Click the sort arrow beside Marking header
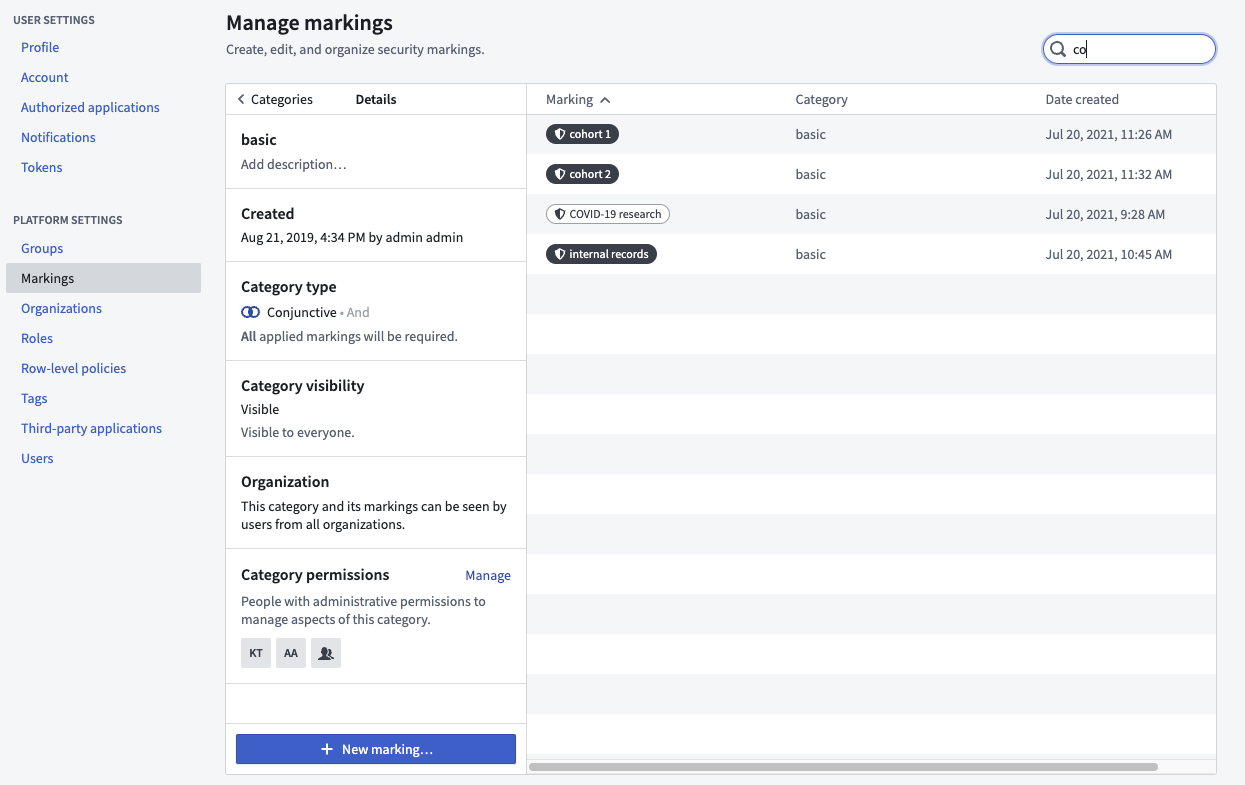This screenshot has height=785, width=1245. point(605,100)
